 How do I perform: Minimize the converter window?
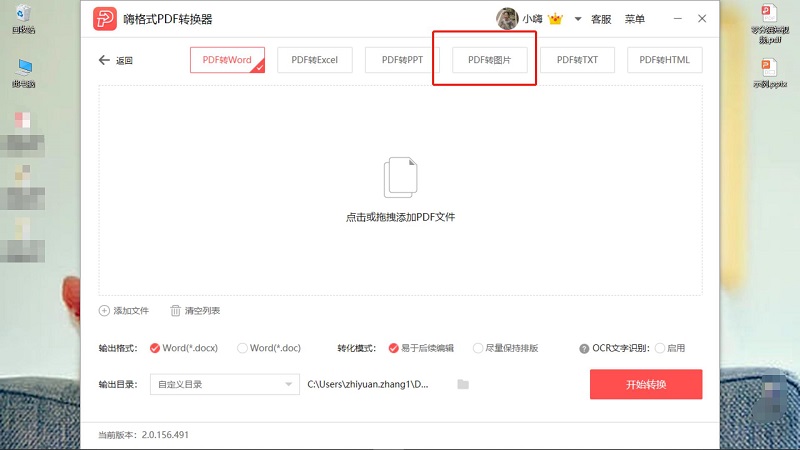tap(678, 19)
